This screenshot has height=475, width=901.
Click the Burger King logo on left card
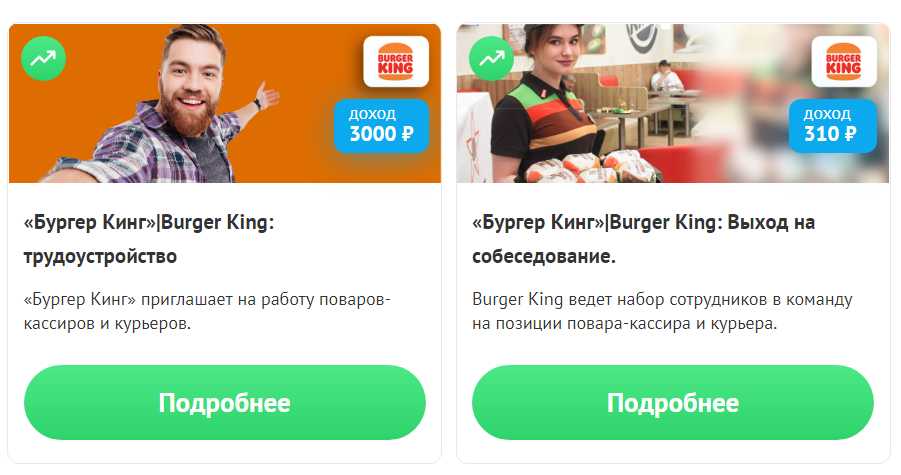pyautogui.click(x=396, y=61)
